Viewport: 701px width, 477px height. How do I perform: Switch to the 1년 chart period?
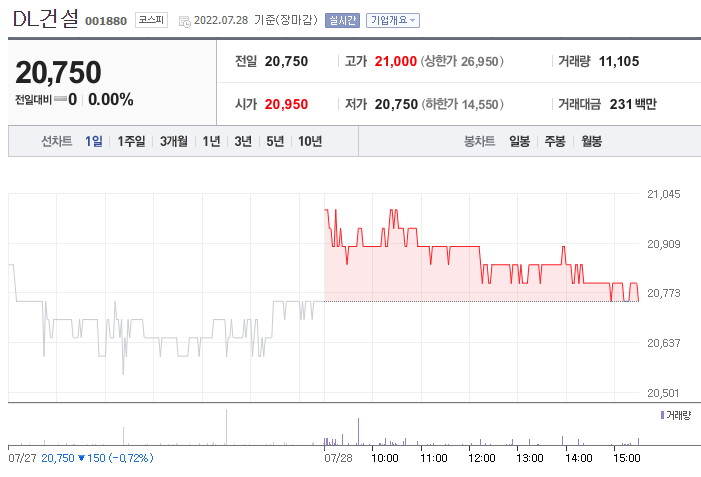pyautogui.click(x=211, y=141)
